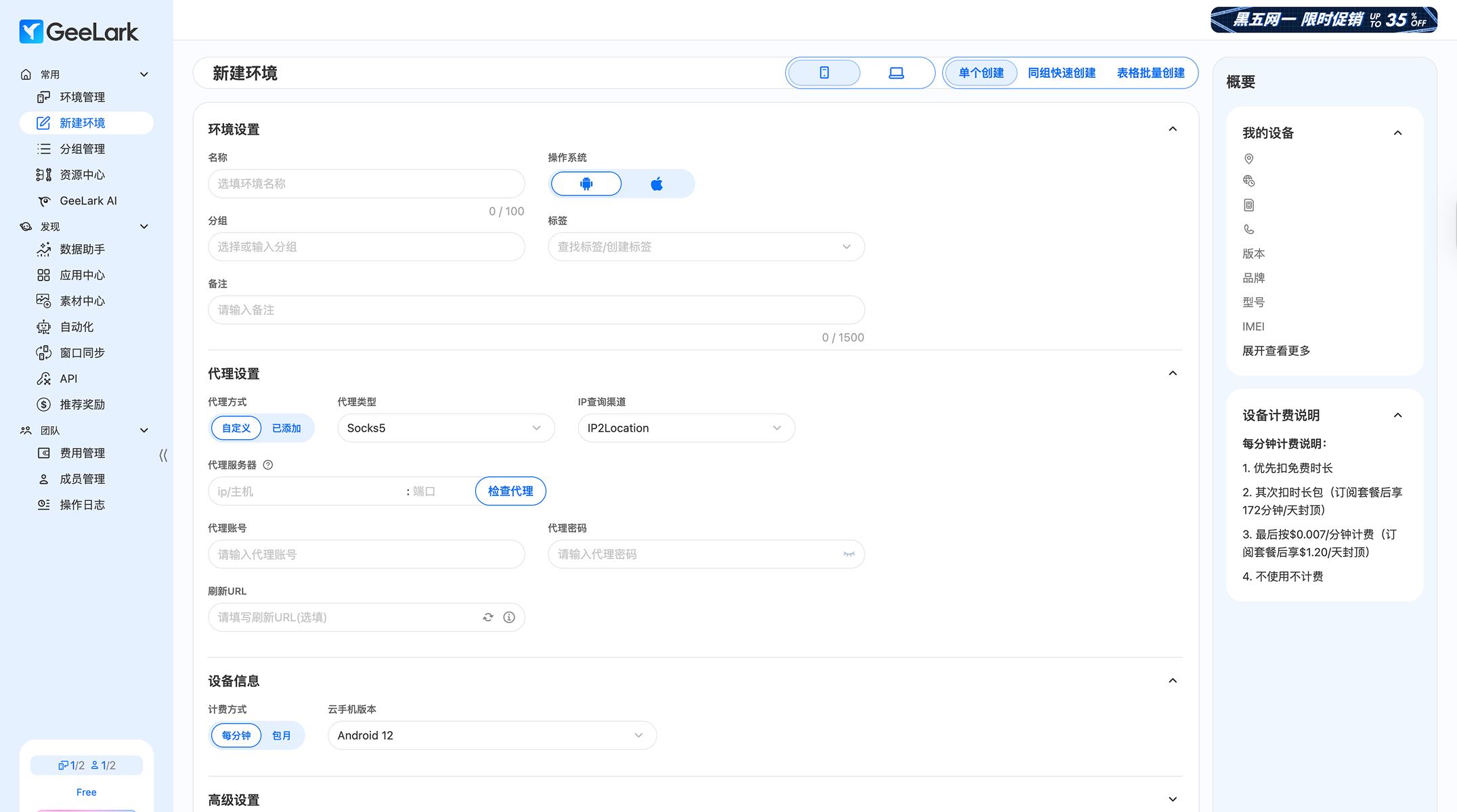This screenshot has width=1457, height=812.
Task: Open the 代理类型 Socks5 dropdown
Action: [445, 428]
